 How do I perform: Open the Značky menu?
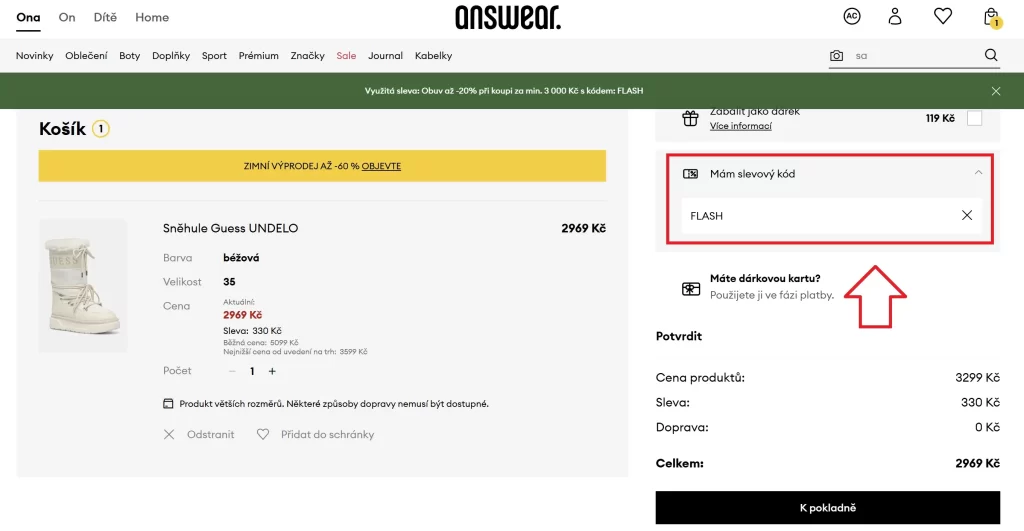point(308,56)
